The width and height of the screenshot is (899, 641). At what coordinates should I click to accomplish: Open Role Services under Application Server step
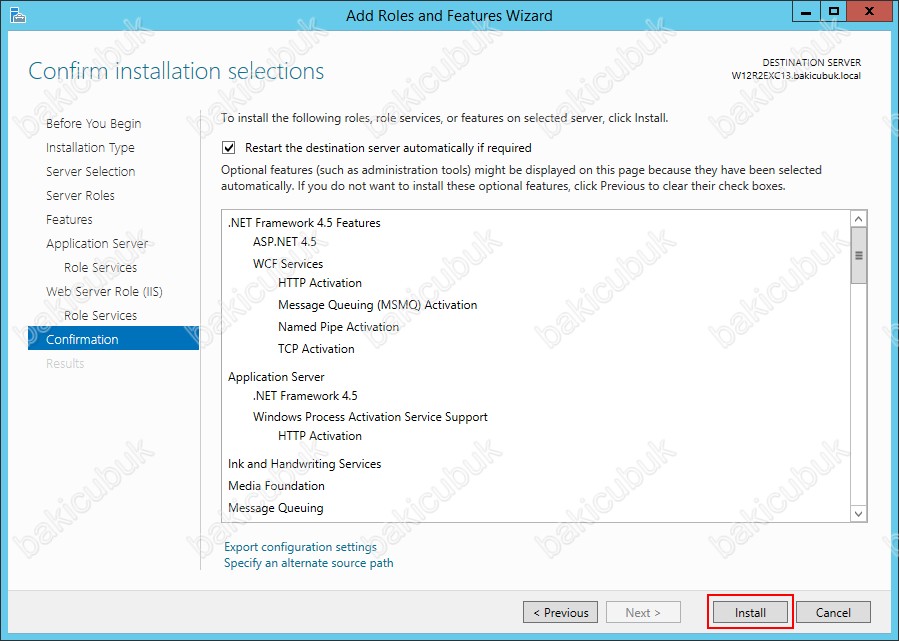100,268
